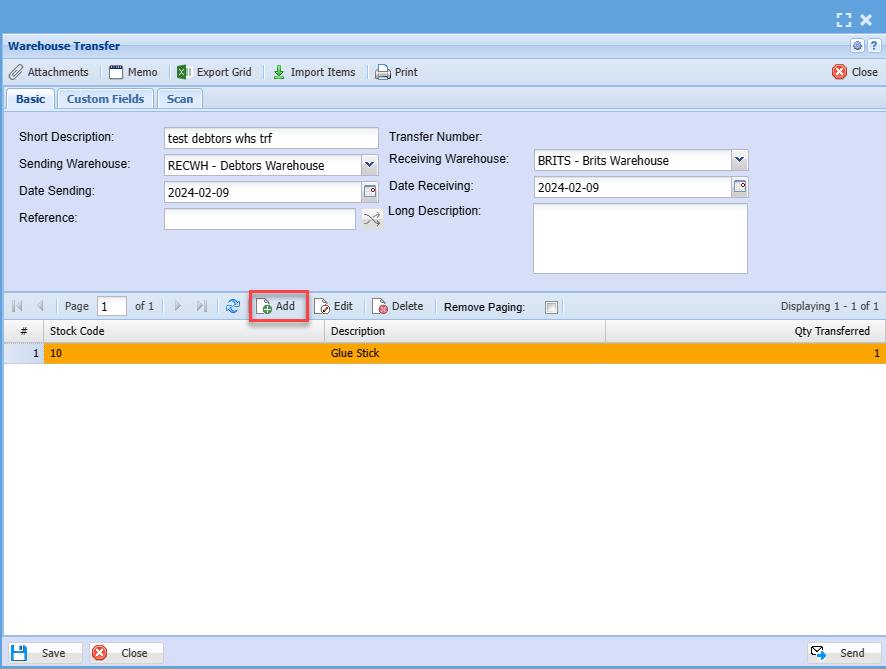Click into the Long Description text area
The width and height of the screenshot is (886, 669).
click(x=640, y=238)
